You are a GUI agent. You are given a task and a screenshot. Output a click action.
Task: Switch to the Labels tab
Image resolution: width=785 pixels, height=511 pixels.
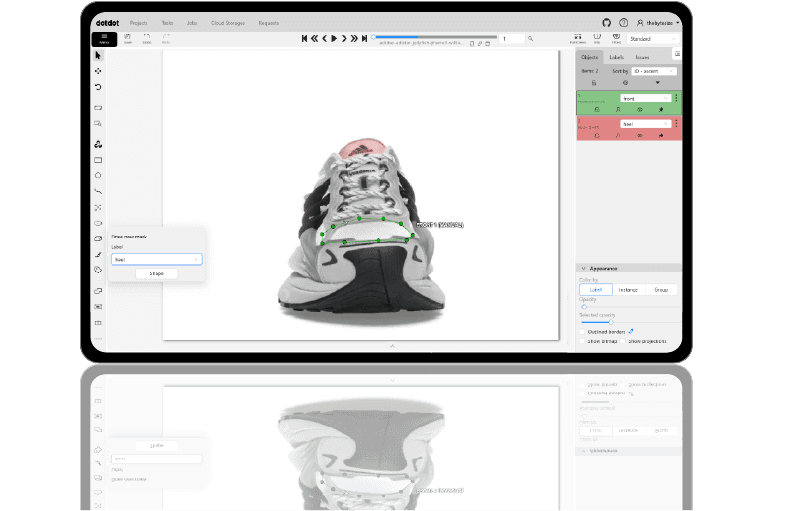pyautogui.click(x=616, y=57)
